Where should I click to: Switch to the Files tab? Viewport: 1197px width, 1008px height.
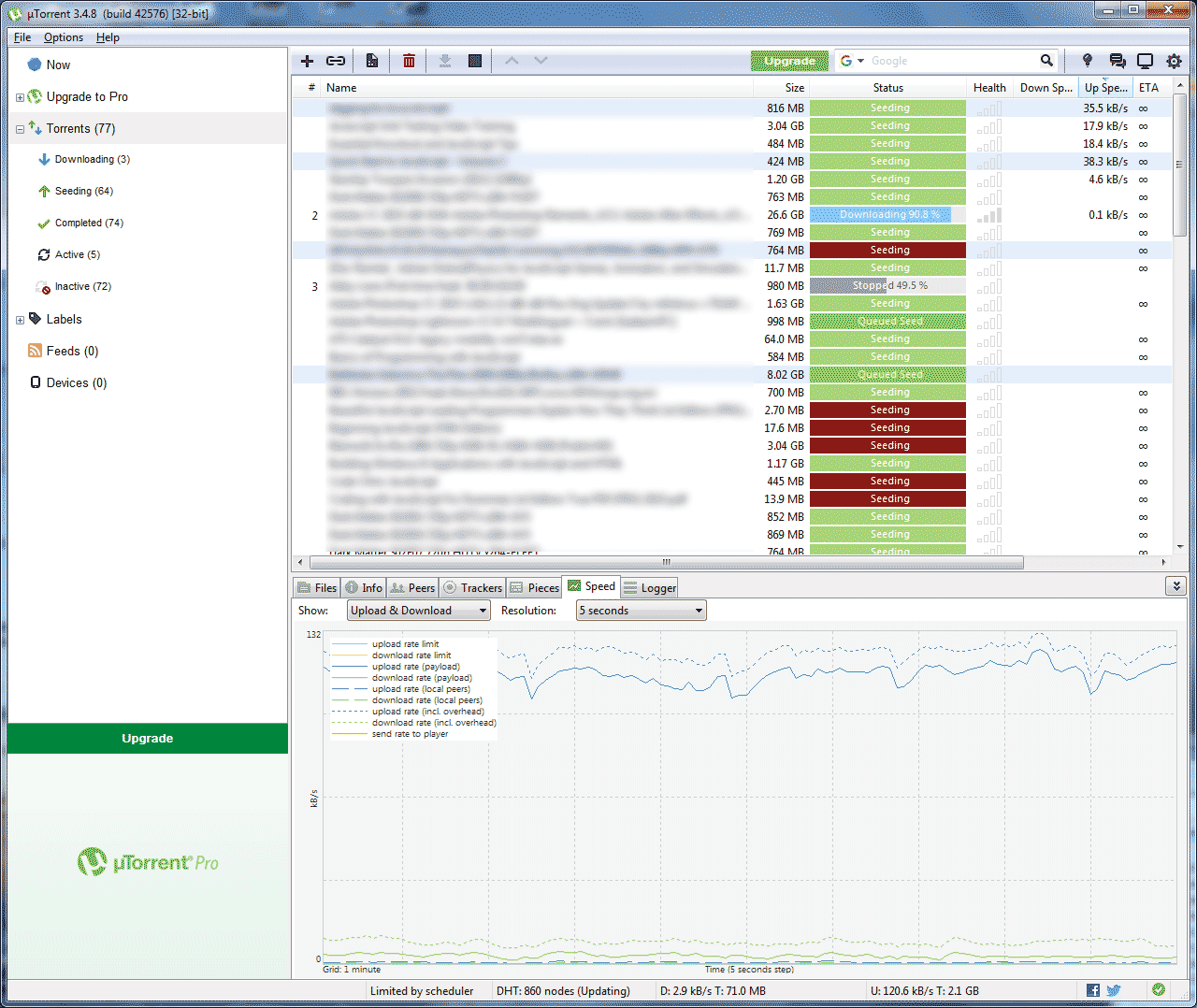tap(317, 587)
